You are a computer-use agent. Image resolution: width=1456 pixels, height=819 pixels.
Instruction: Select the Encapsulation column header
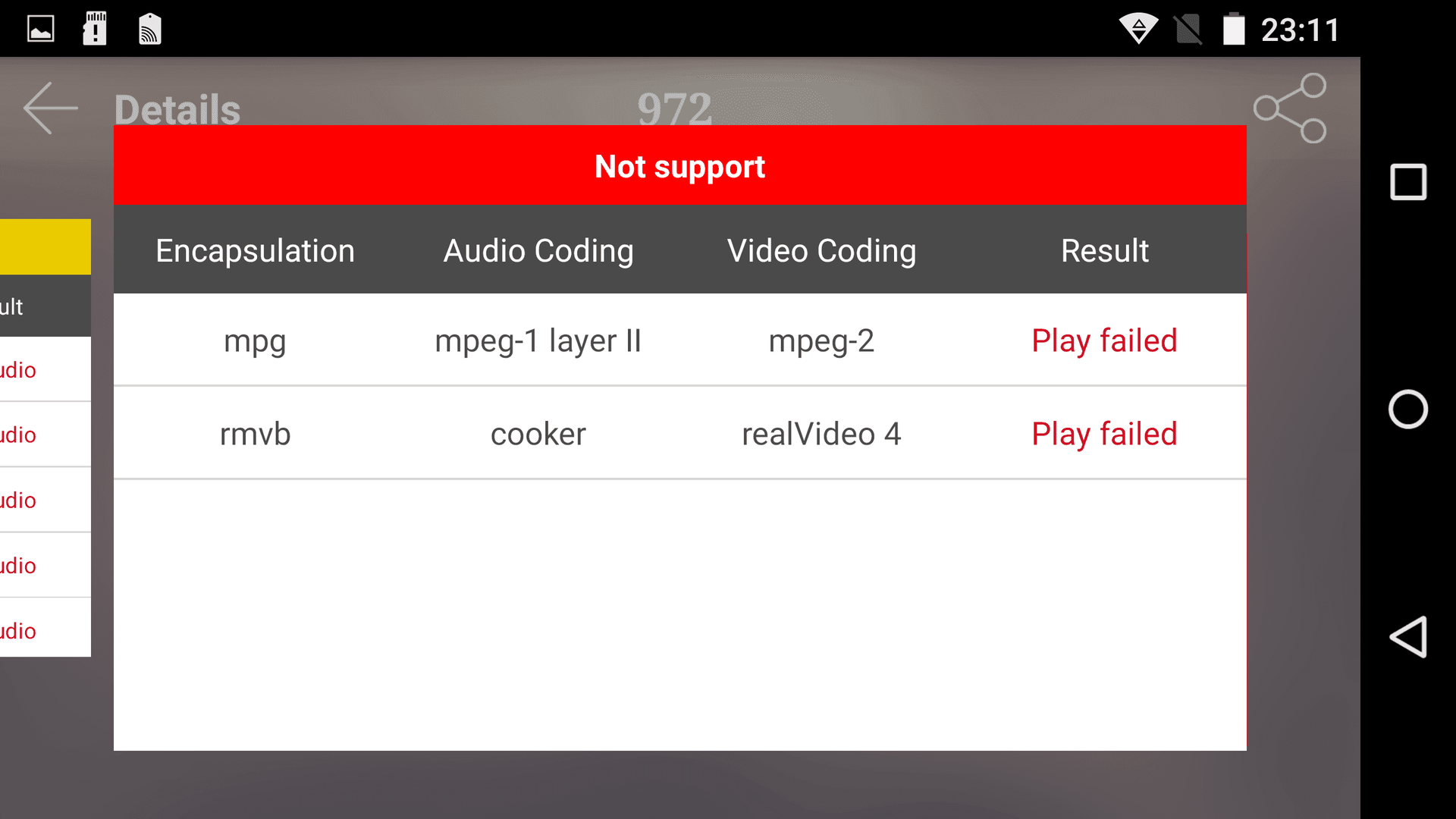[x=255, y=250]
